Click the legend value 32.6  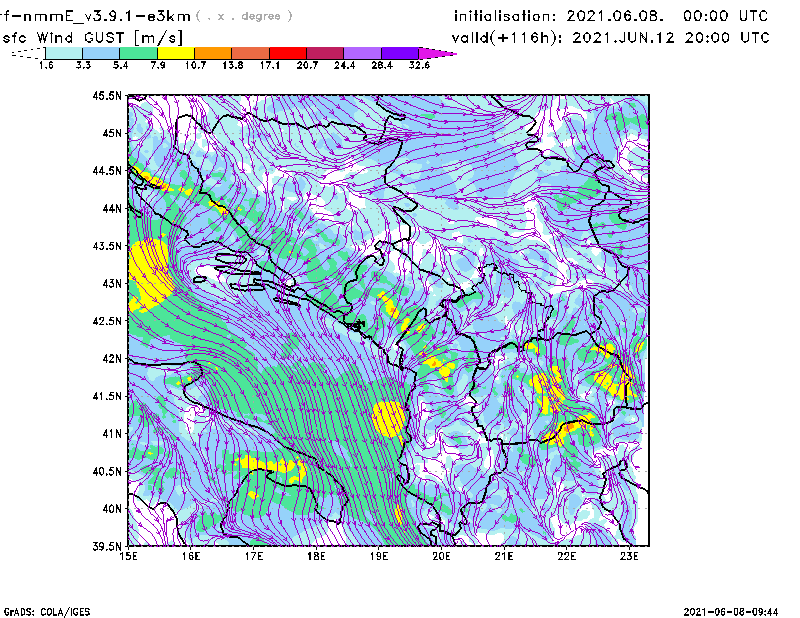click(419, 65)
